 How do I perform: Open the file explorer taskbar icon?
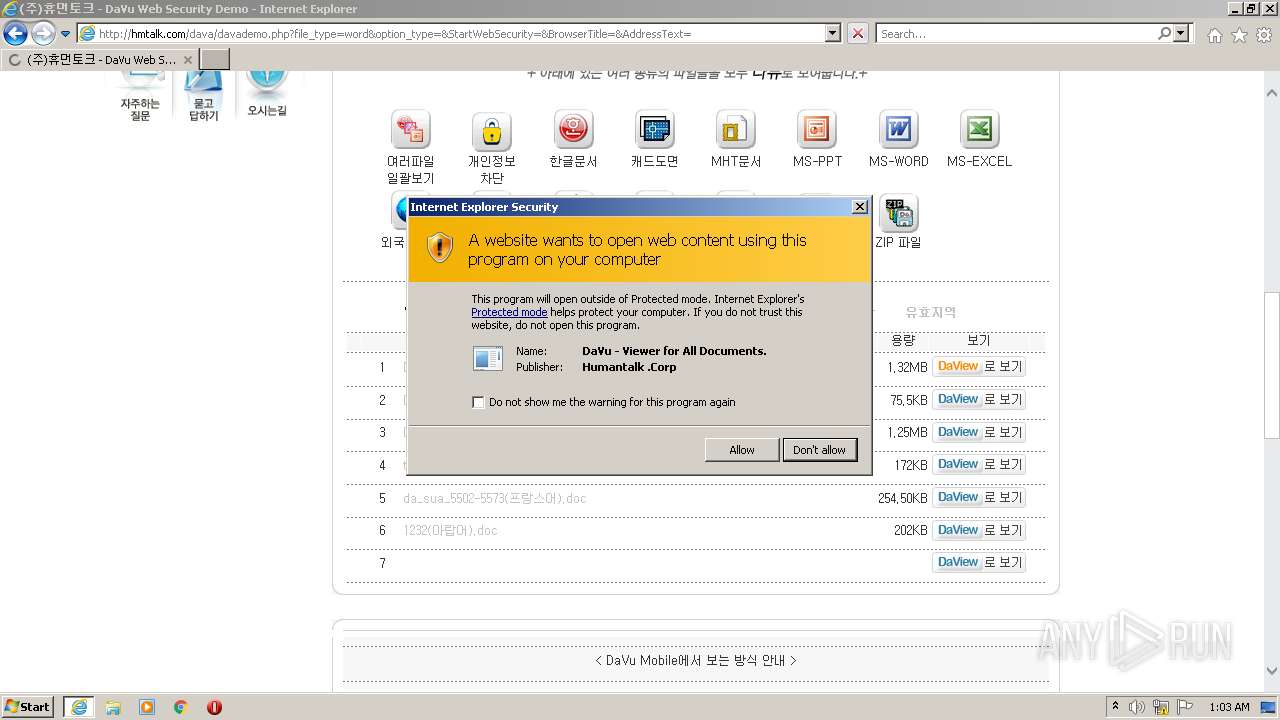113,707
